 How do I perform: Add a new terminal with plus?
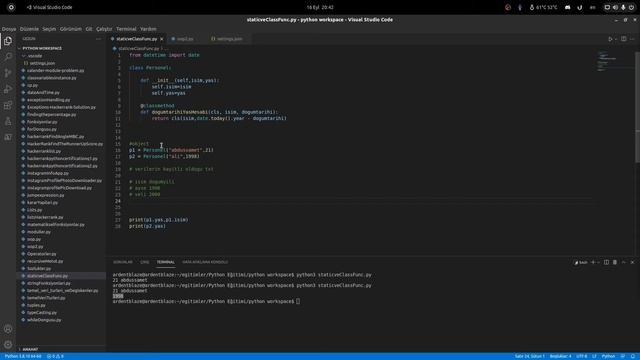[593, 262]
